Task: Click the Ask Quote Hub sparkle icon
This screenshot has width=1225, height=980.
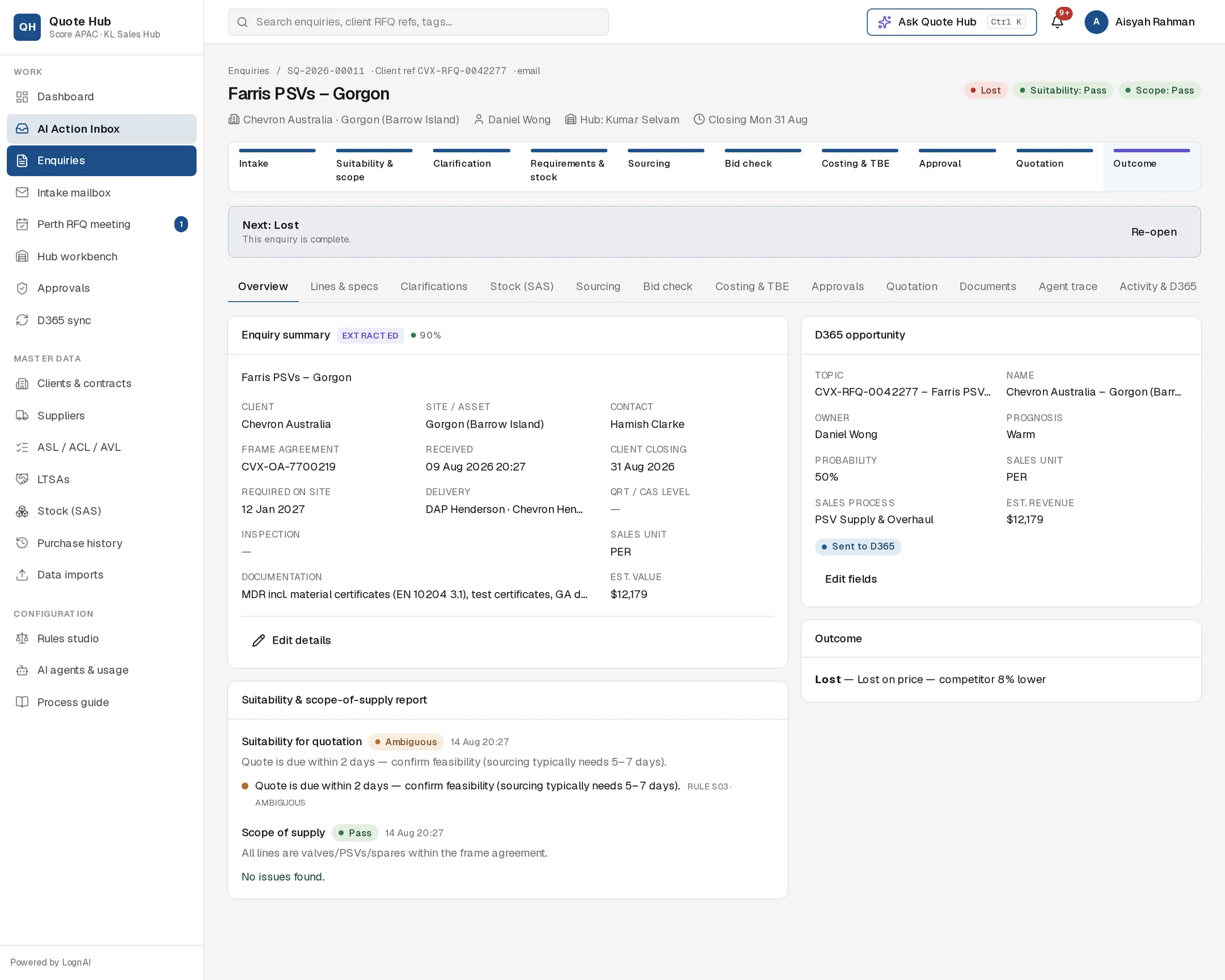Action: coord(885,22)
